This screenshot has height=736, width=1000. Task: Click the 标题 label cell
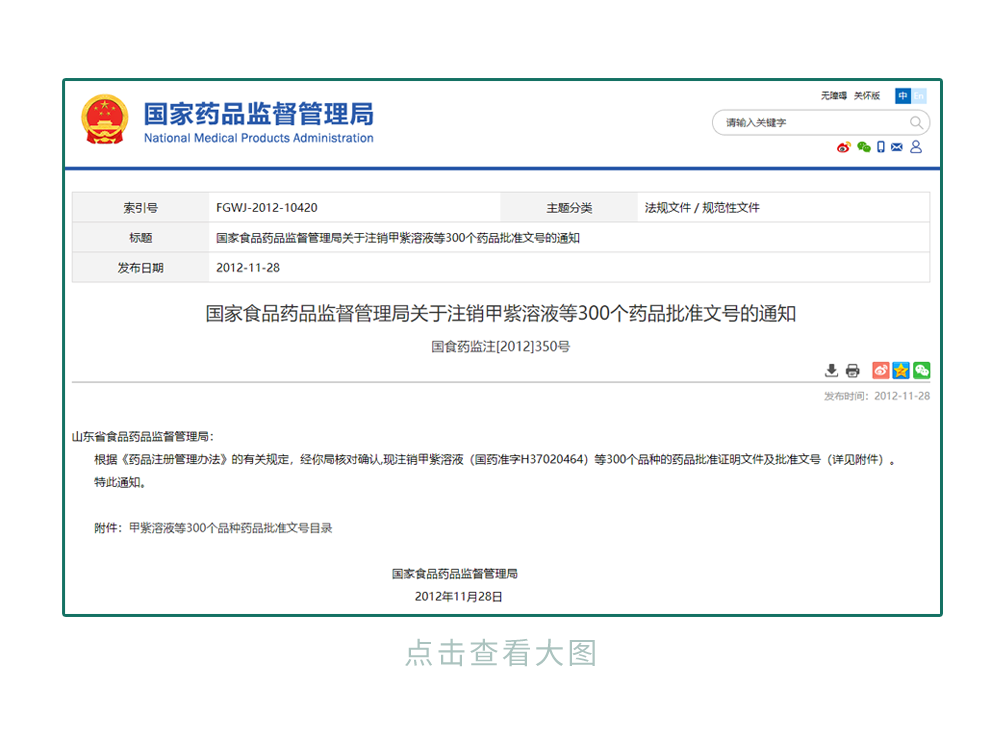click(140, 238)
